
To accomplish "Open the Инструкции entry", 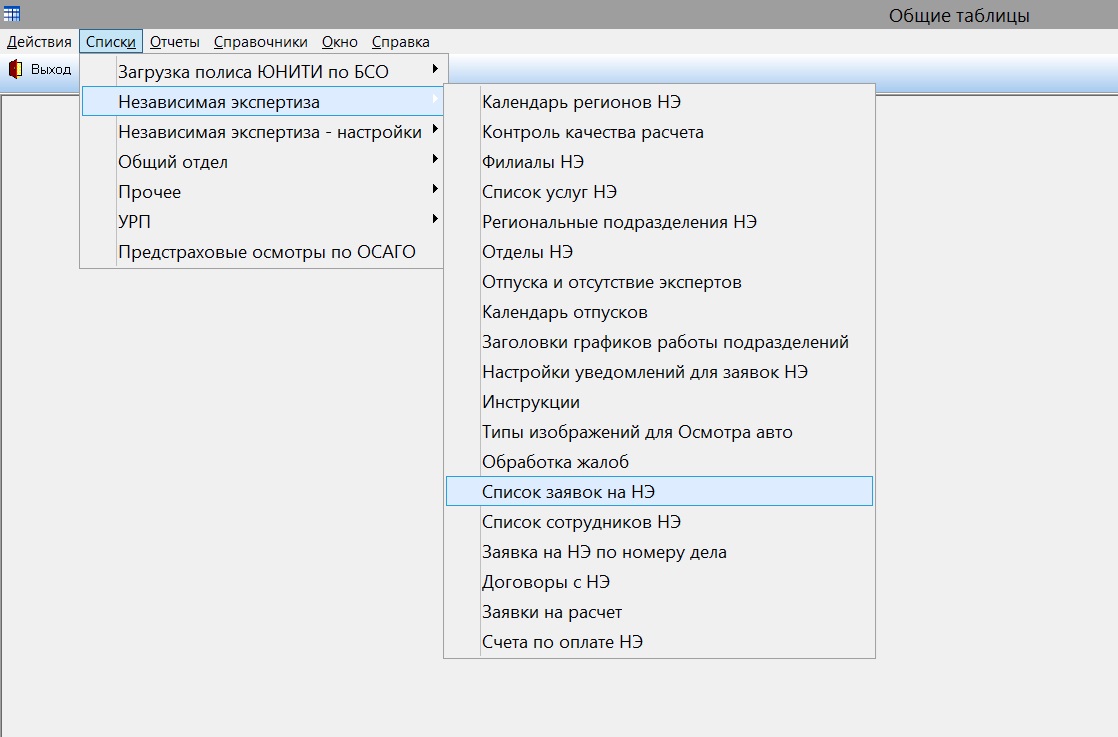I will coord(660,401).
